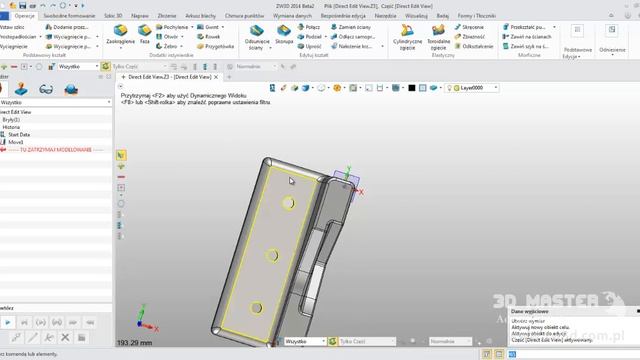
Task: Open the Chmura punktów ribbon tab
Action: click(x=244, y=16)
